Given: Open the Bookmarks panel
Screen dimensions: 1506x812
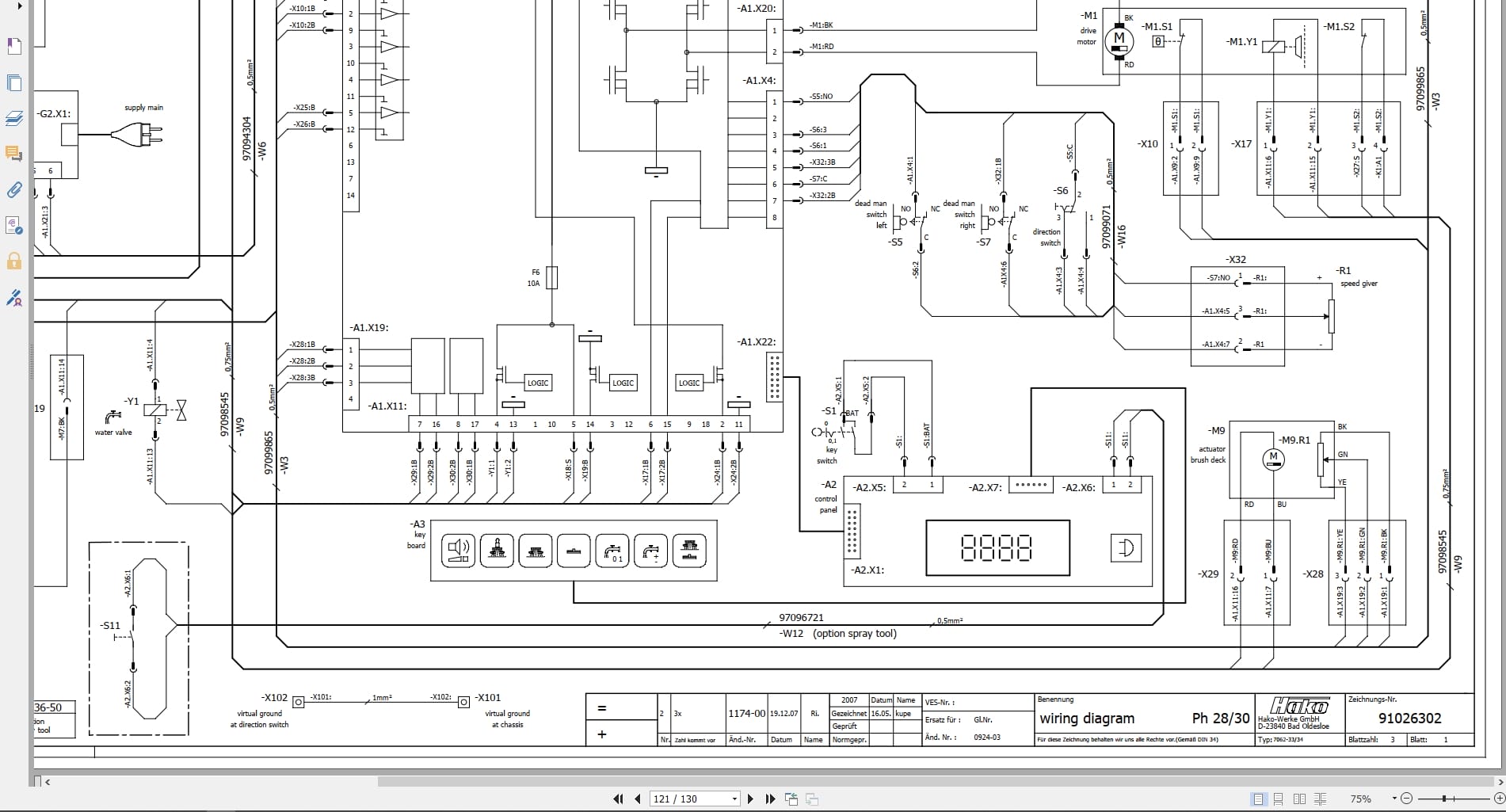Looking at the screenshot, I should (14, 45).
